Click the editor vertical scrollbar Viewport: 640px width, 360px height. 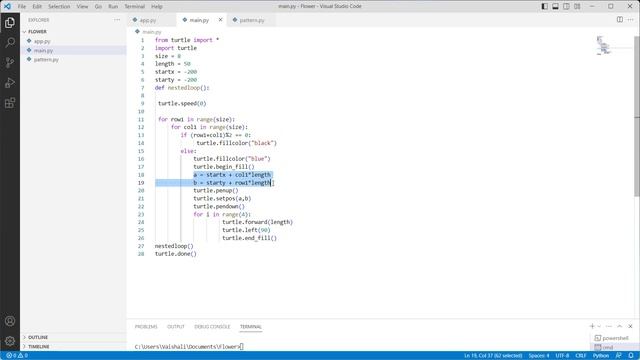(637, 116)
